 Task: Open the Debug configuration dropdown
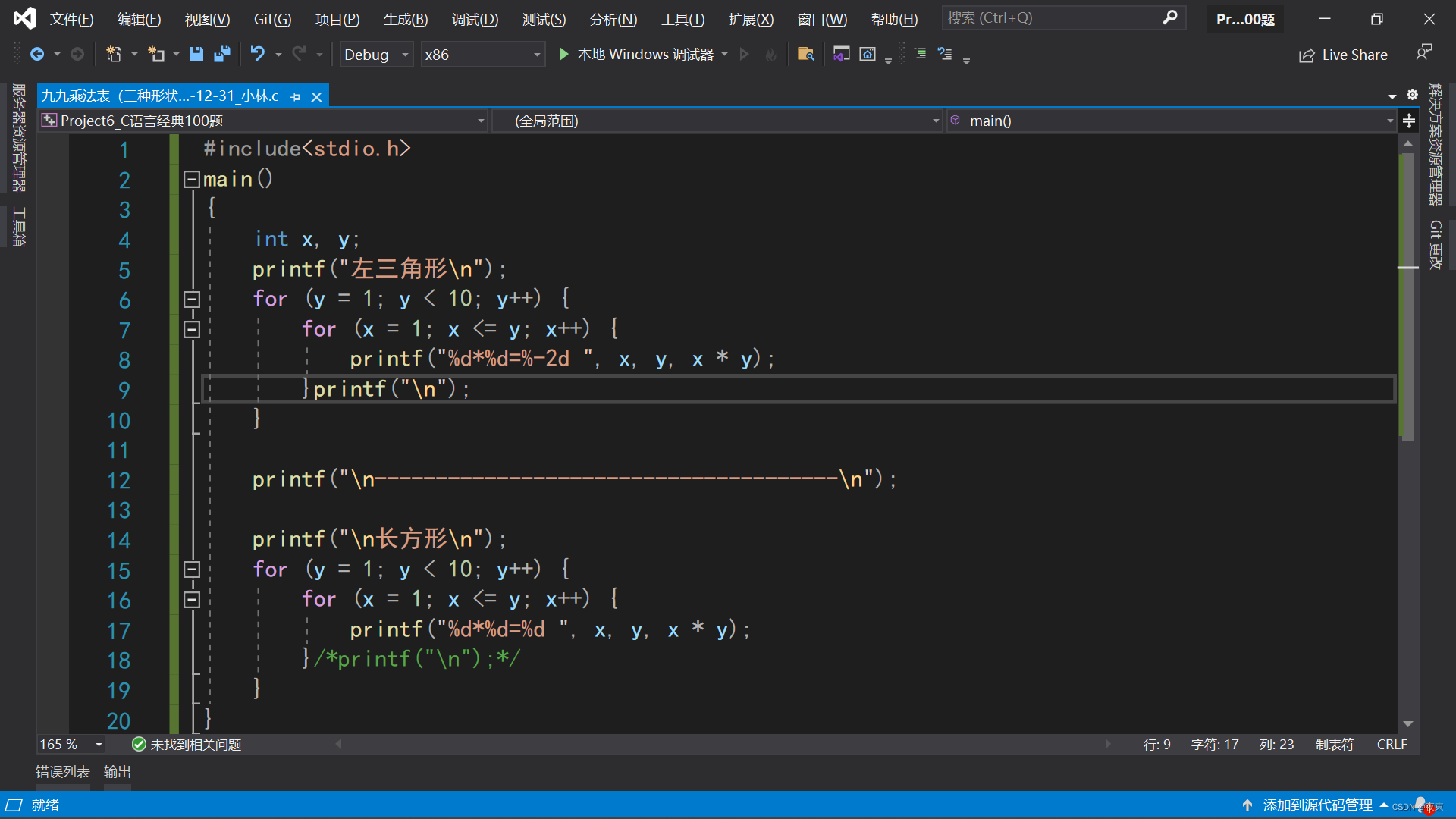tap(376, 55)
